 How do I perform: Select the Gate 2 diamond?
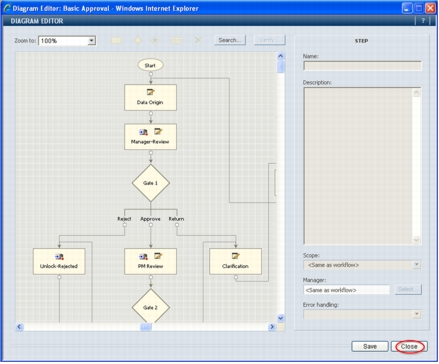pyautogui.click(x=151, y=307)
